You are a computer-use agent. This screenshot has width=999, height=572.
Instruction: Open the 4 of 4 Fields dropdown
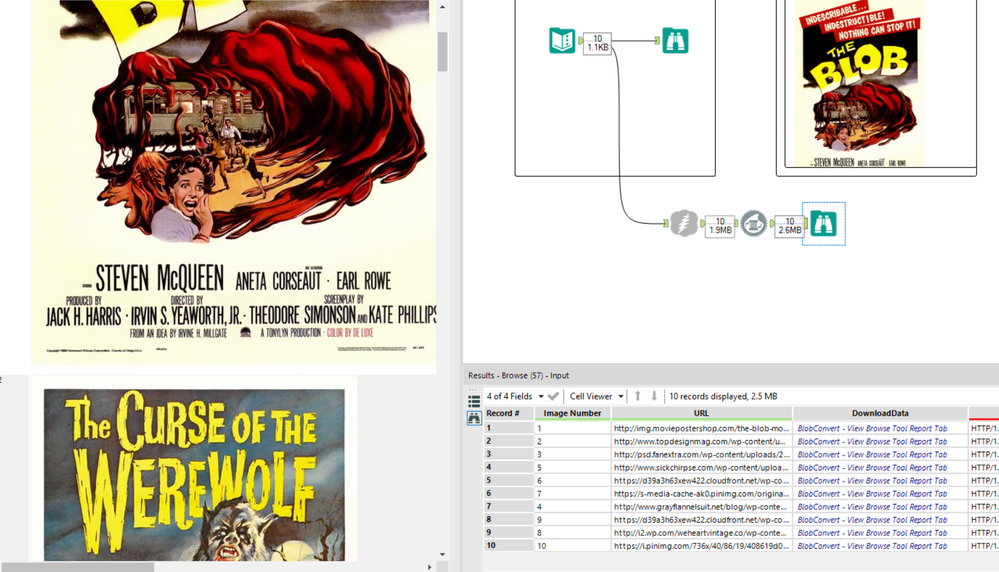click(515, 396)
